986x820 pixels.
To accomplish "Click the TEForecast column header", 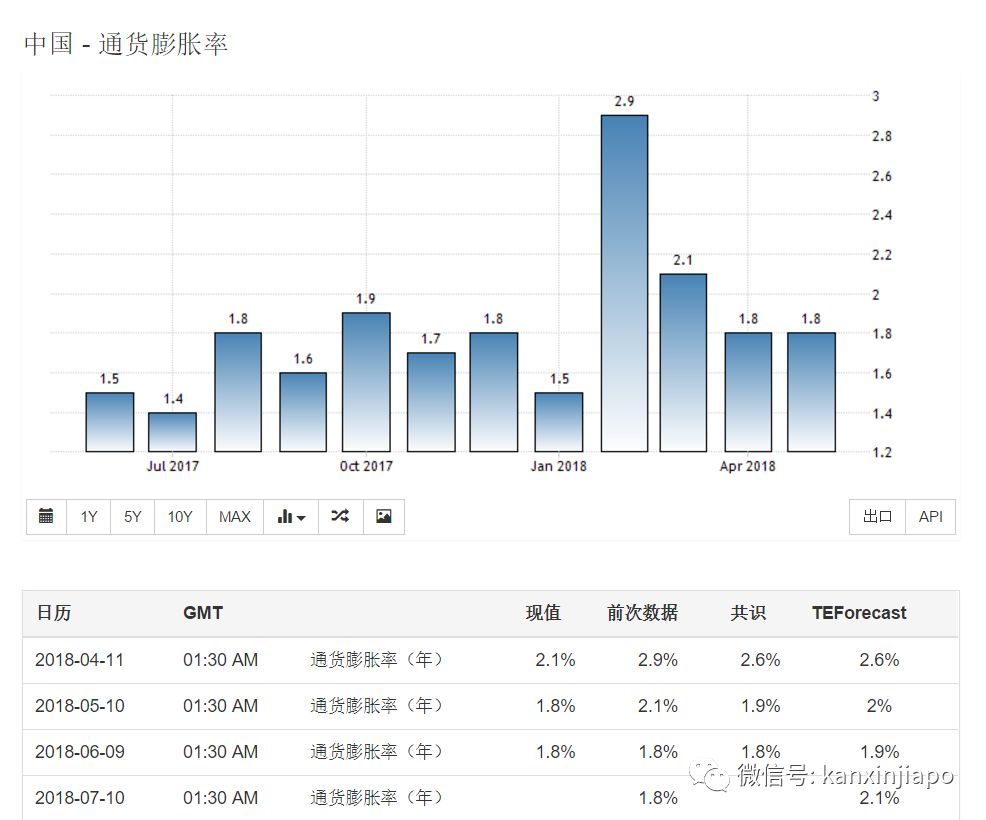I will (x=859, y=613).
